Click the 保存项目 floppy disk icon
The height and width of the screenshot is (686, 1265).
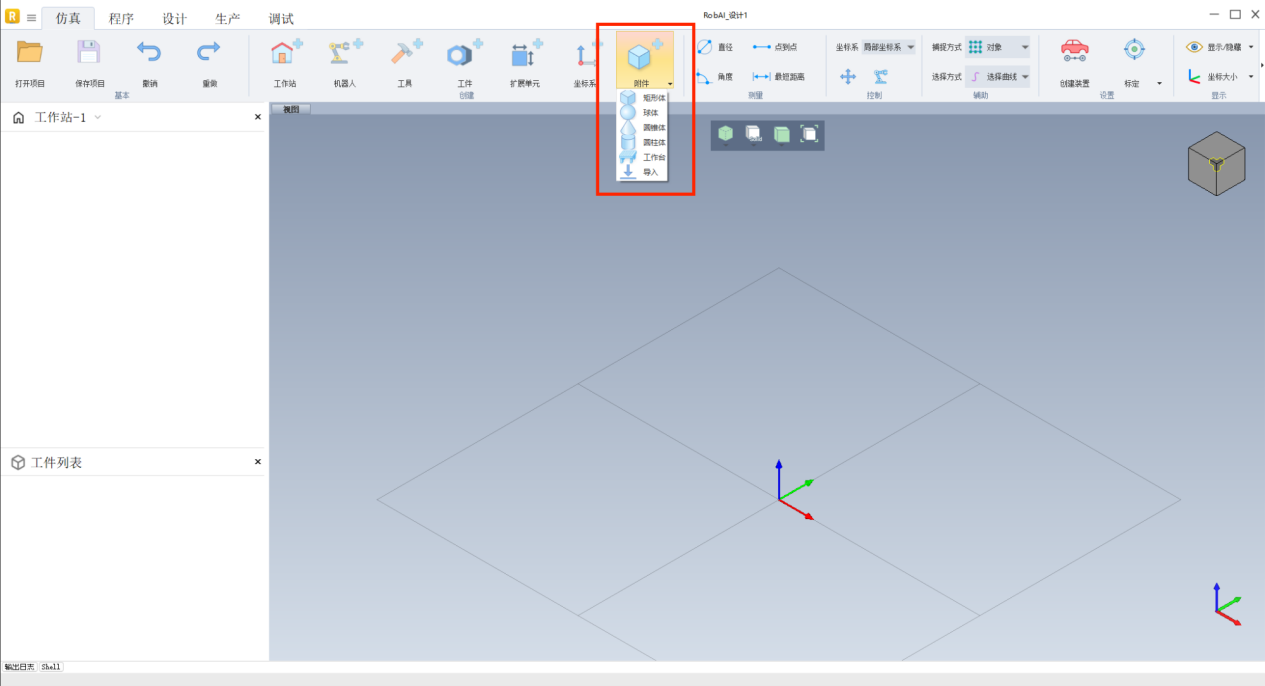point(89,53)
